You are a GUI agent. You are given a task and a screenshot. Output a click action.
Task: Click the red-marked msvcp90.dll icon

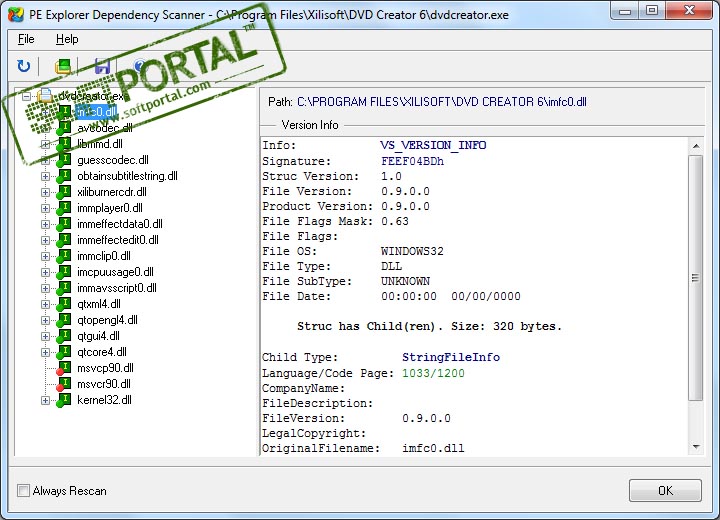(x=63, y=368)
